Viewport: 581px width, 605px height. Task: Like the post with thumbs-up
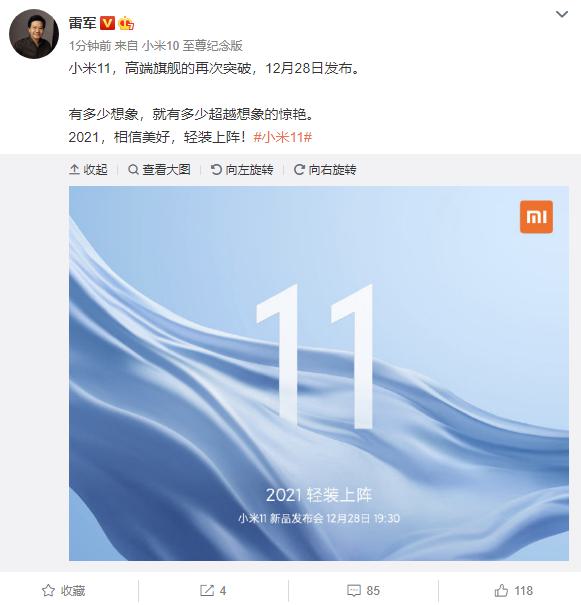coord(513,590)
